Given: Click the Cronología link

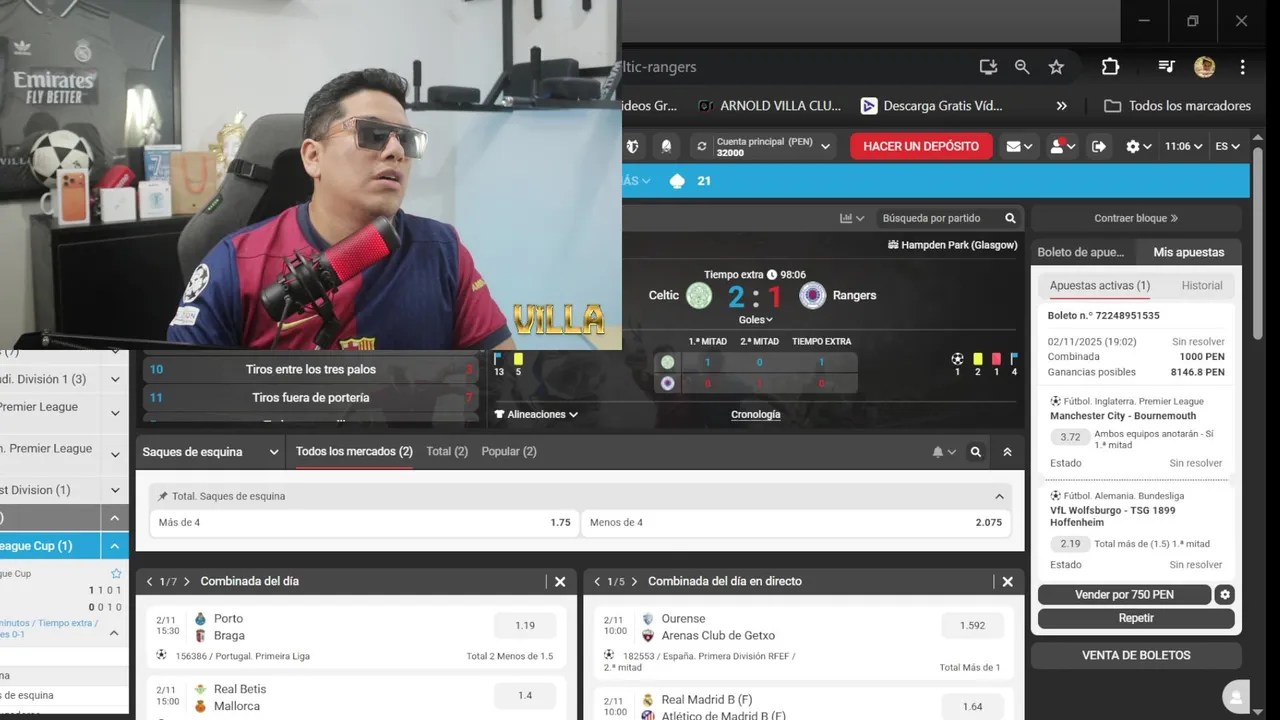Looking at the screenshot, I should (x=756, y=415).
